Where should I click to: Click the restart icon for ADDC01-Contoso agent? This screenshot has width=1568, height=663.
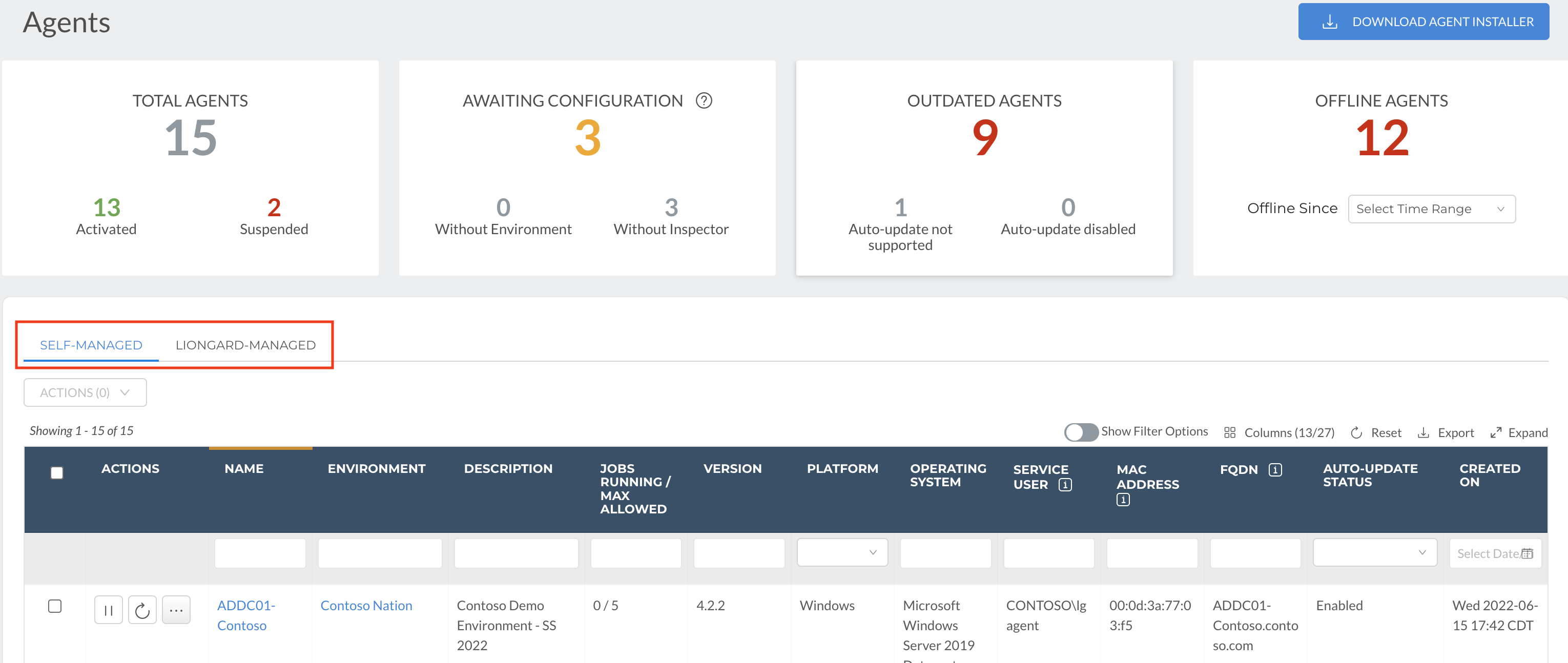point(142,610)
